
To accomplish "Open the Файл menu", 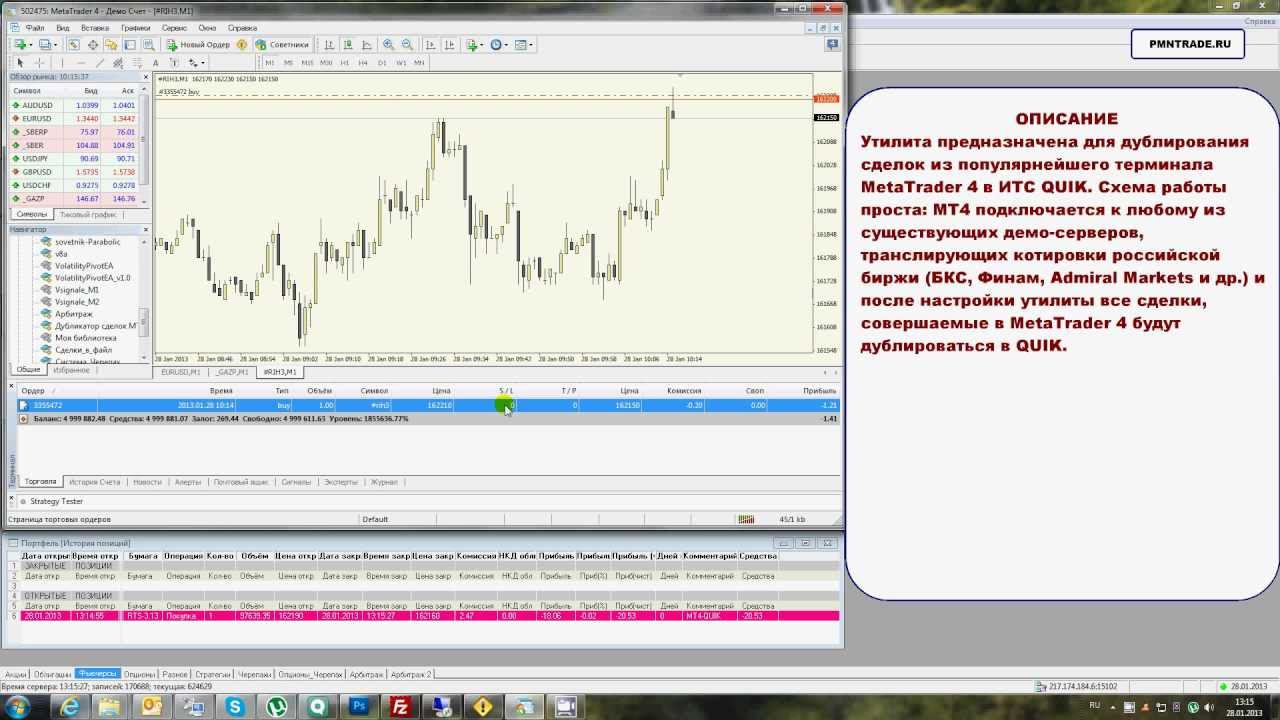I will 33,28.
